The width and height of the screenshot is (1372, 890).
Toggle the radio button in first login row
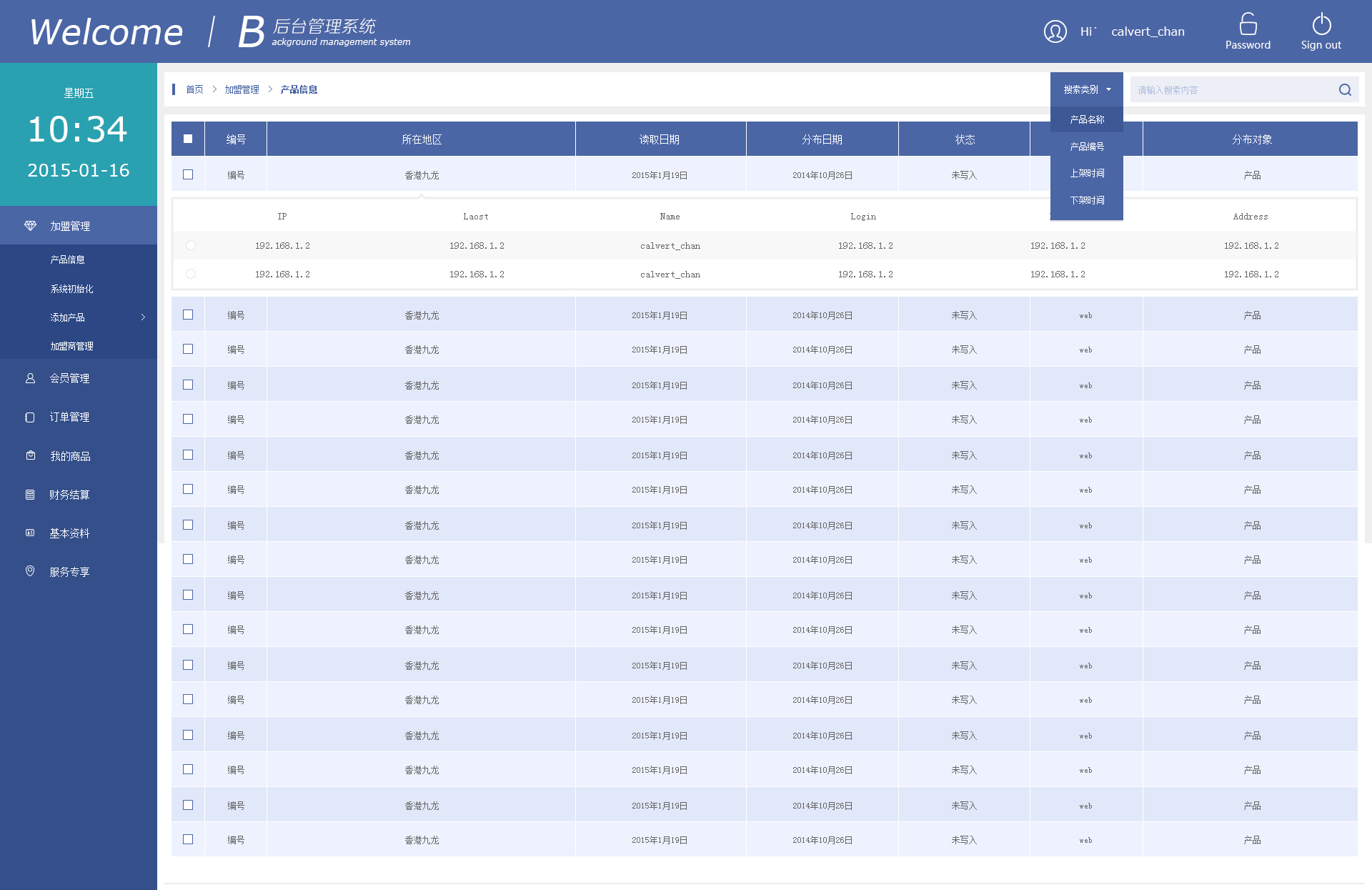[x=190, y=245]
